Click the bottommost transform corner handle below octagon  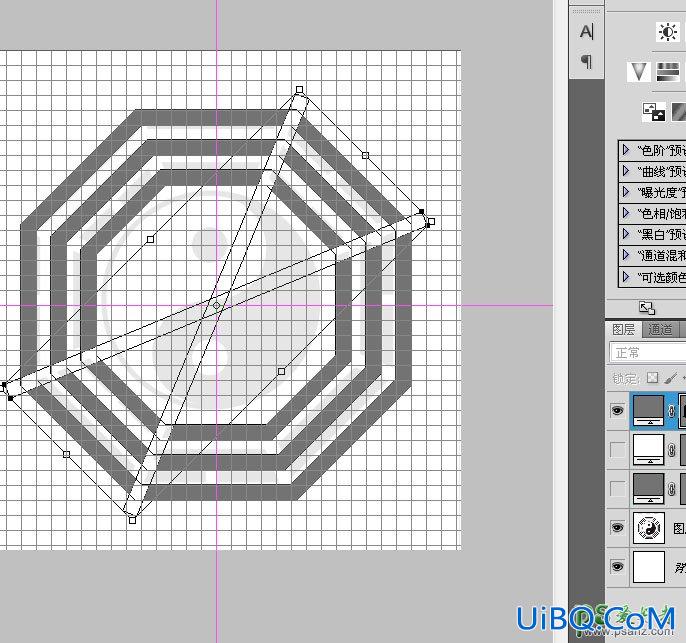tap(133, 520)
